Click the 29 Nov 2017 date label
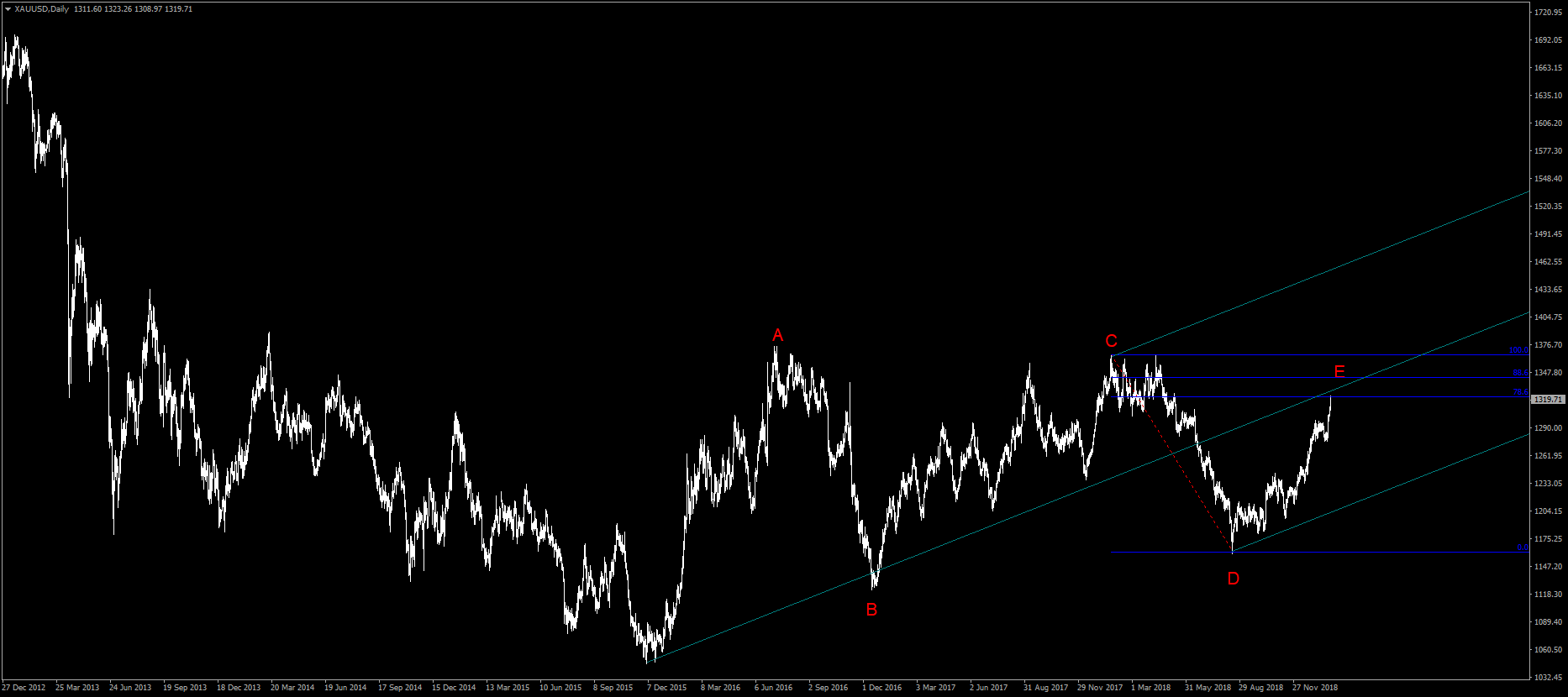The image size is (1568, 697). point(1100,688)
